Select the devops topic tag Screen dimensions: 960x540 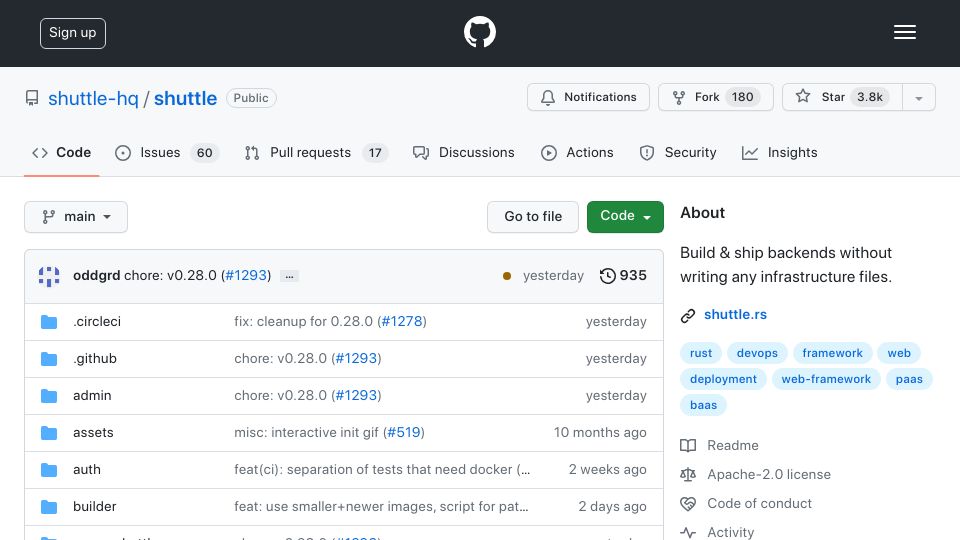point(757,353)
